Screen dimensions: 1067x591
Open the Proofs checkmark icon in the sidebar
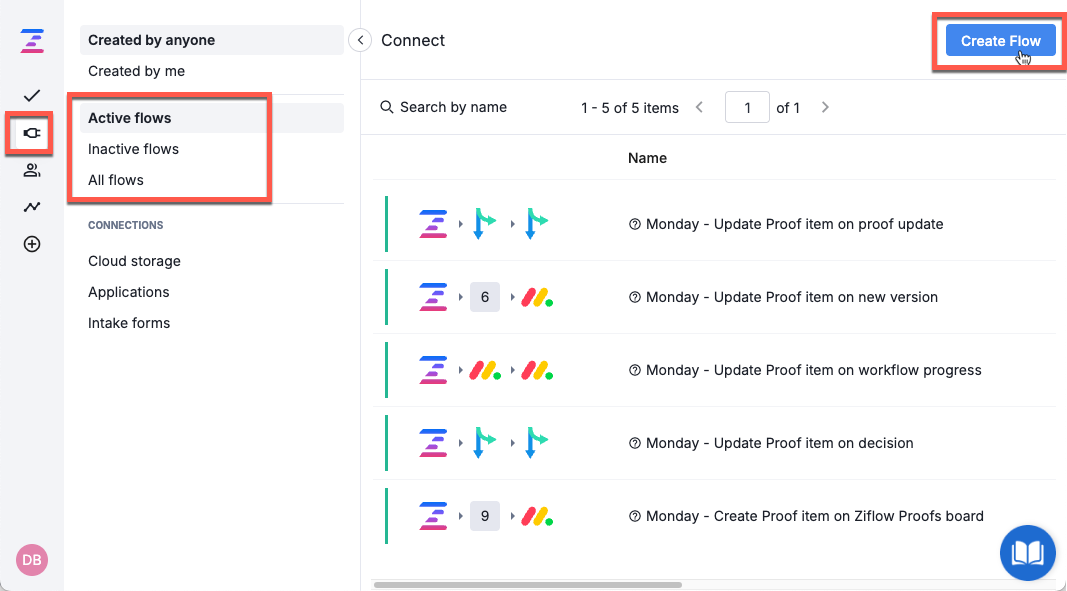[32, 95]
